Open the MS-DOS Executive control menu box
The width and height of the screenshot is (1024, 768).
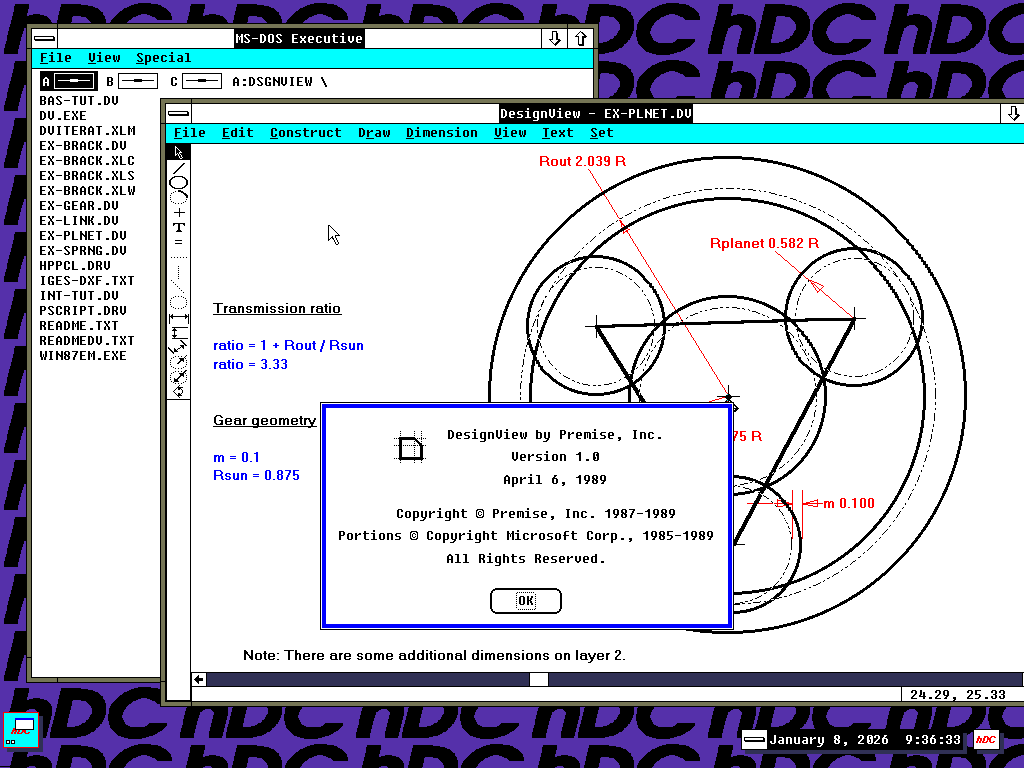pyautogui.click(x=46, y=38)
